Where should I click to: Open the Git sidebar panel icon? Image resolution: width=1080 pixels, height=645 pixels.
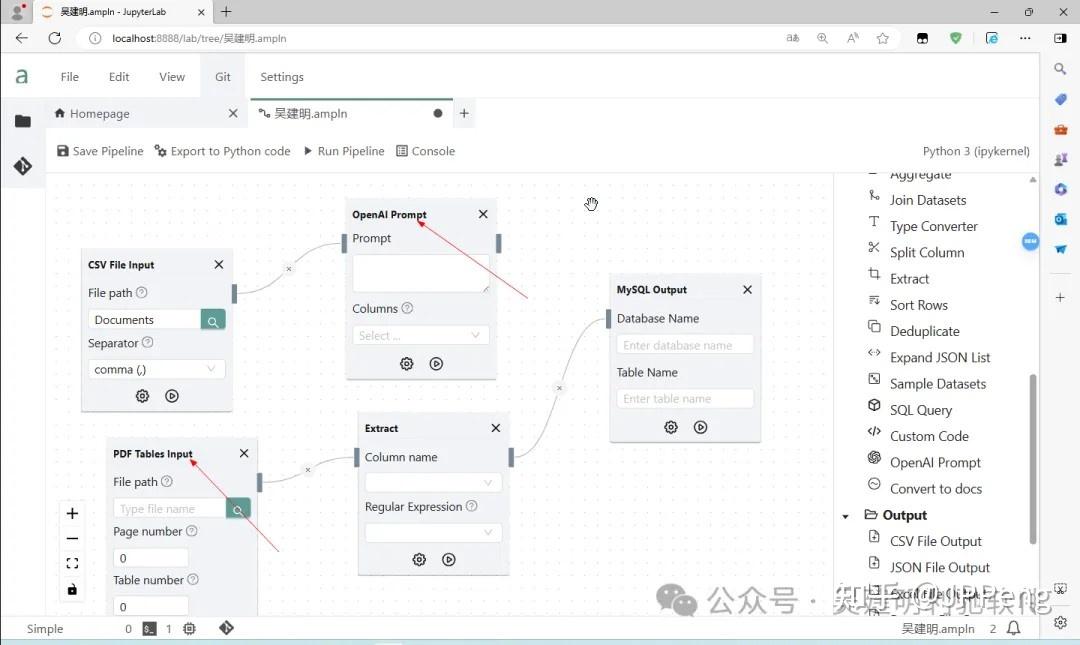(x=23, y=166)
